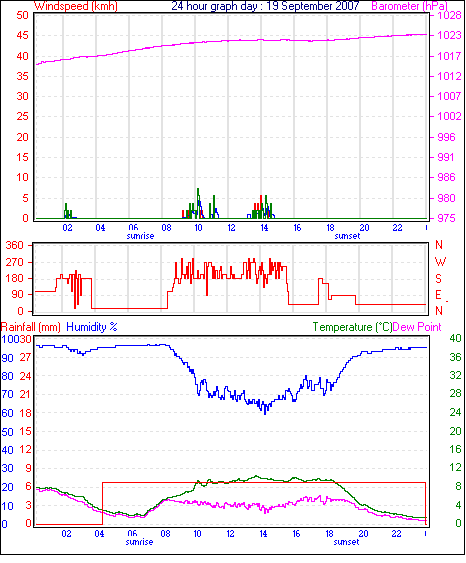Select barometer axis value 1028

[x=449, y=15]
